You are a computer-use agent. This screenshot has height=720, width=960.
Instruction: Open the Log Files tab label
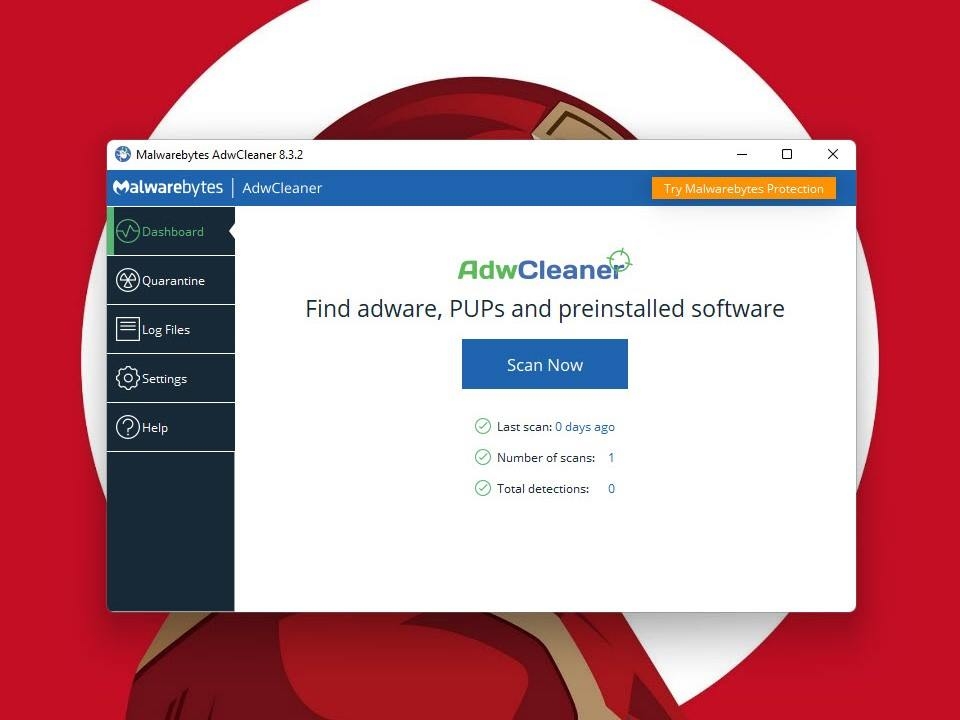pyautogui.click(x=166, y=329)
